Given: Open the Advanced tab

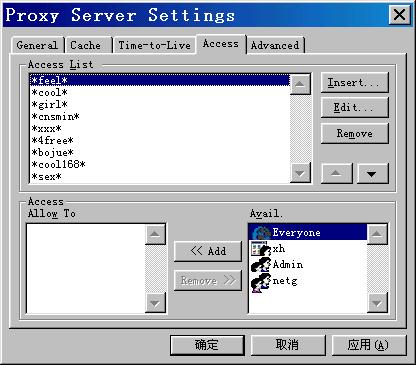Looking at the screenshot, I should coord(275,45).
